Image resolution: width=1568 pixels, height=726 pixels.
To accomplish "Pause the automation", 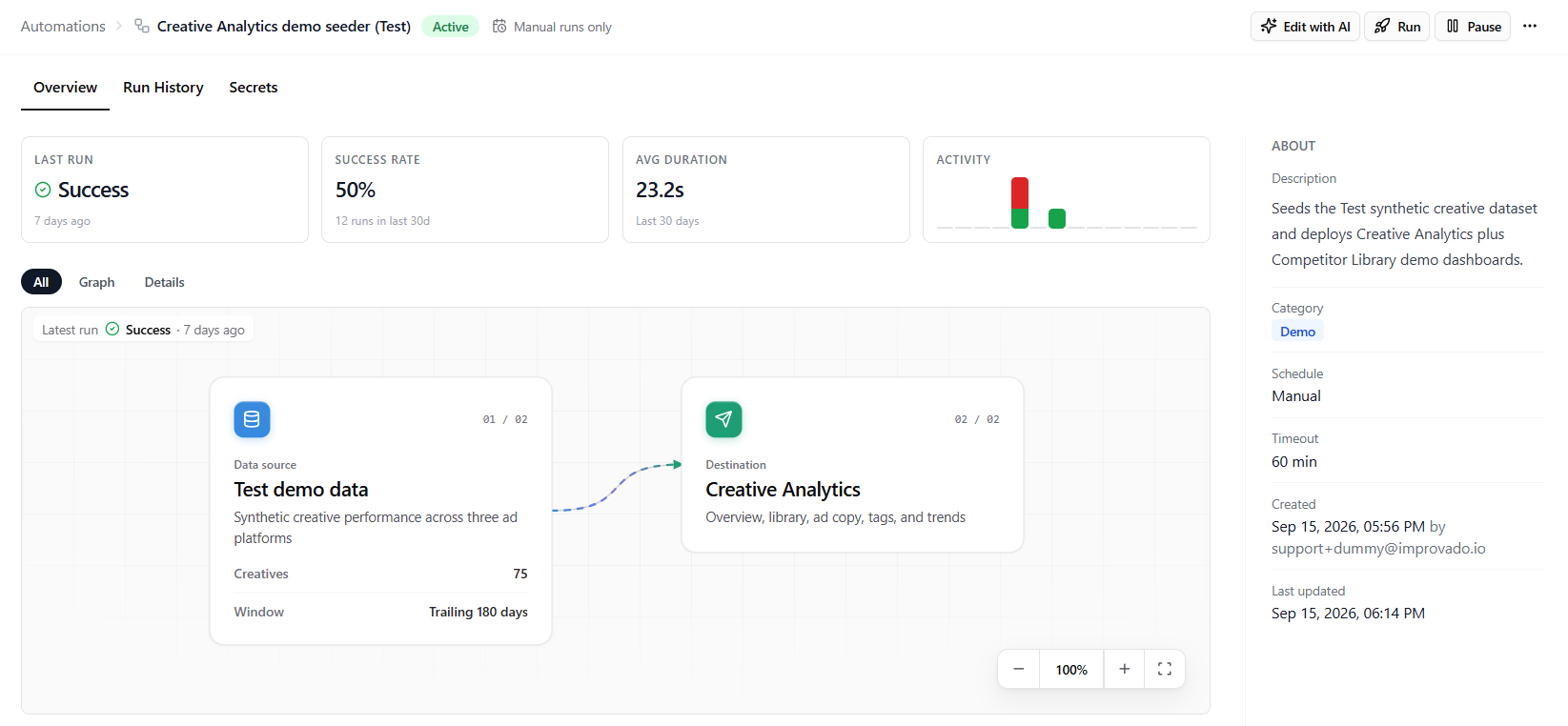I will [1473, 27].
